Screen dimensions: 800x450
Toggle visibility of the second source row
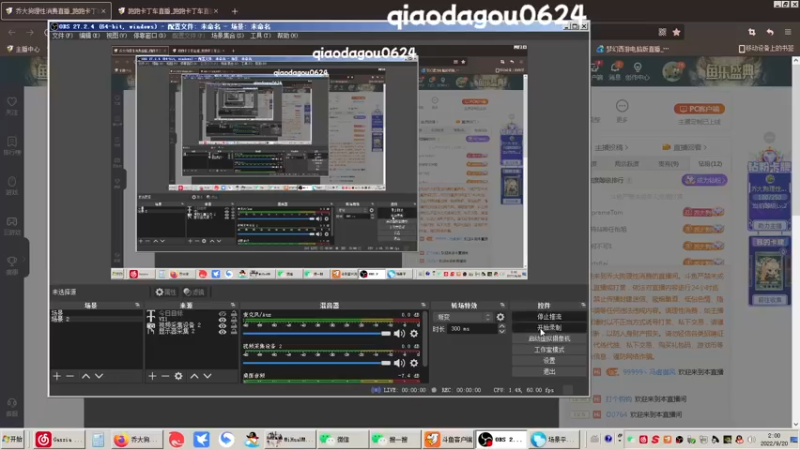tap(222, 320)
